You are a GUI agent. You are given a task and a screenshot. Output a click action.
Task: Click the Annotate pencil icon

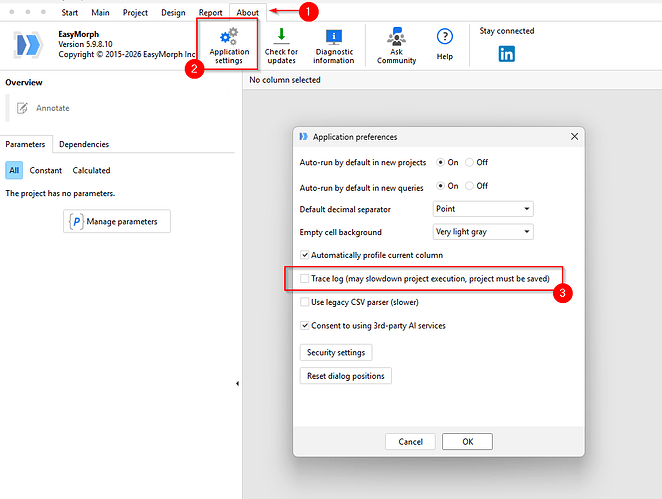click(23, 108)
